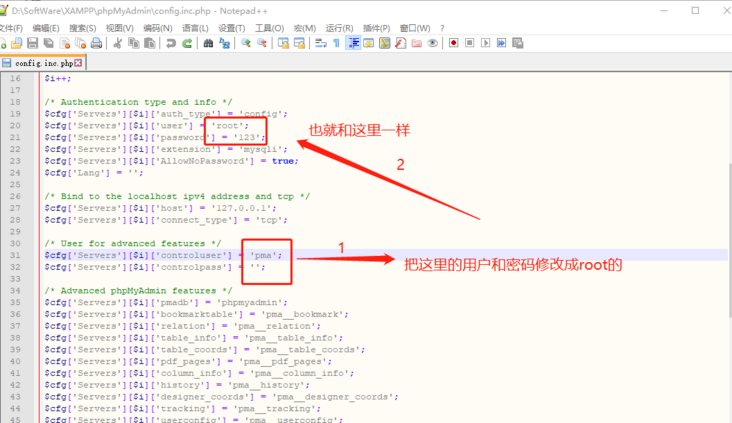Click the '127.0.0.1' host value
The width and height of the screenshot is (732, 423).
point(241,208)
